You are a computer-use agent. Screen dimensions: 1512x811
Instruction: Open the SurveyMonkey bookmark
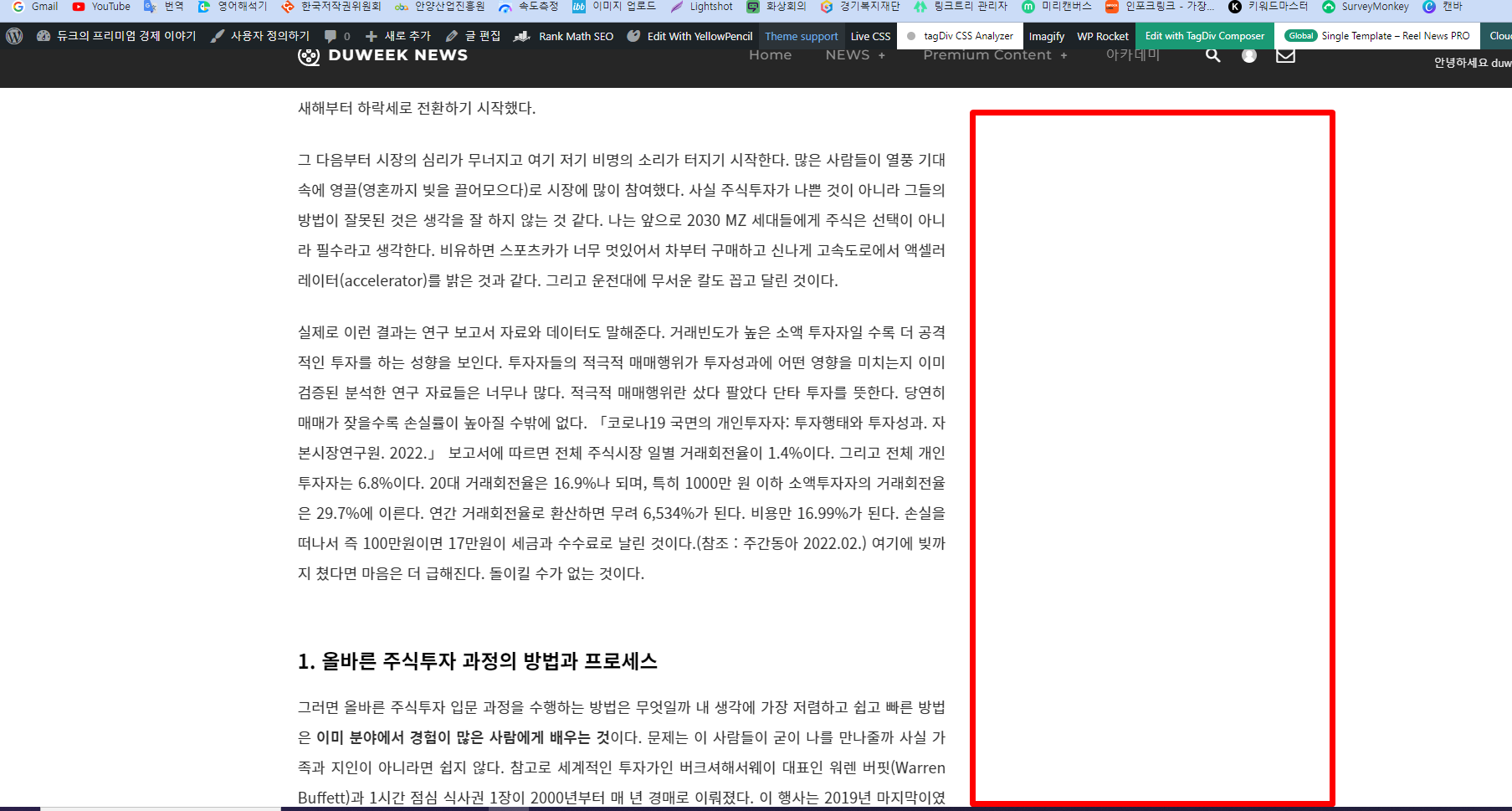point(1366,7)
